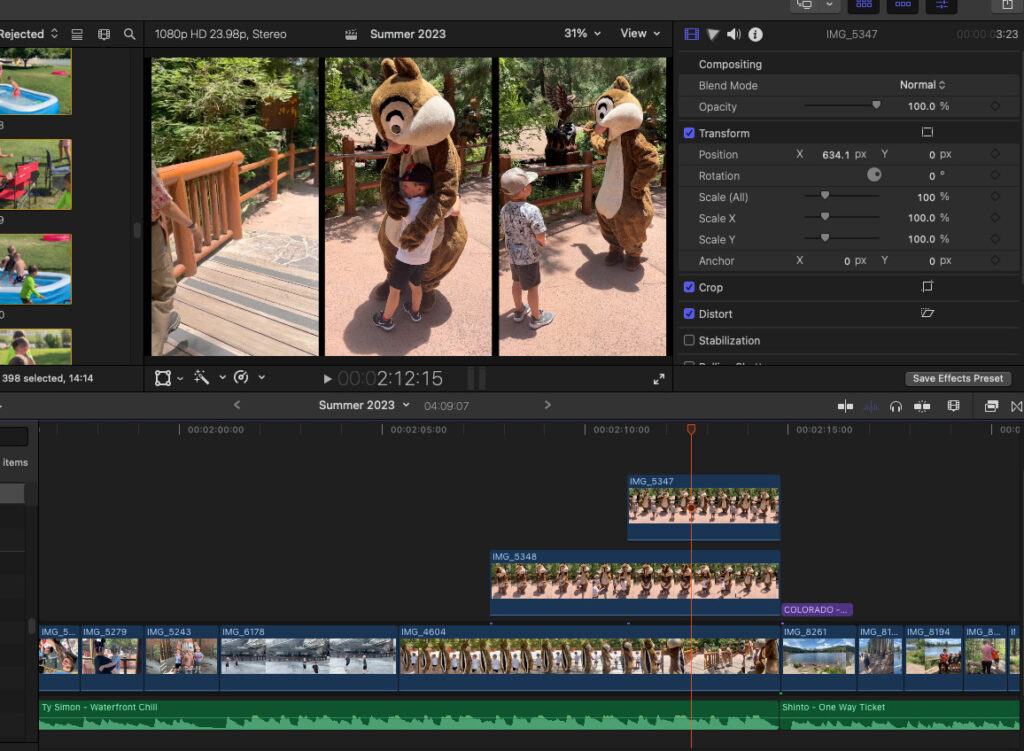
Task: Add keyframe for Rotation parameter
Action: [x=995, y=175]
